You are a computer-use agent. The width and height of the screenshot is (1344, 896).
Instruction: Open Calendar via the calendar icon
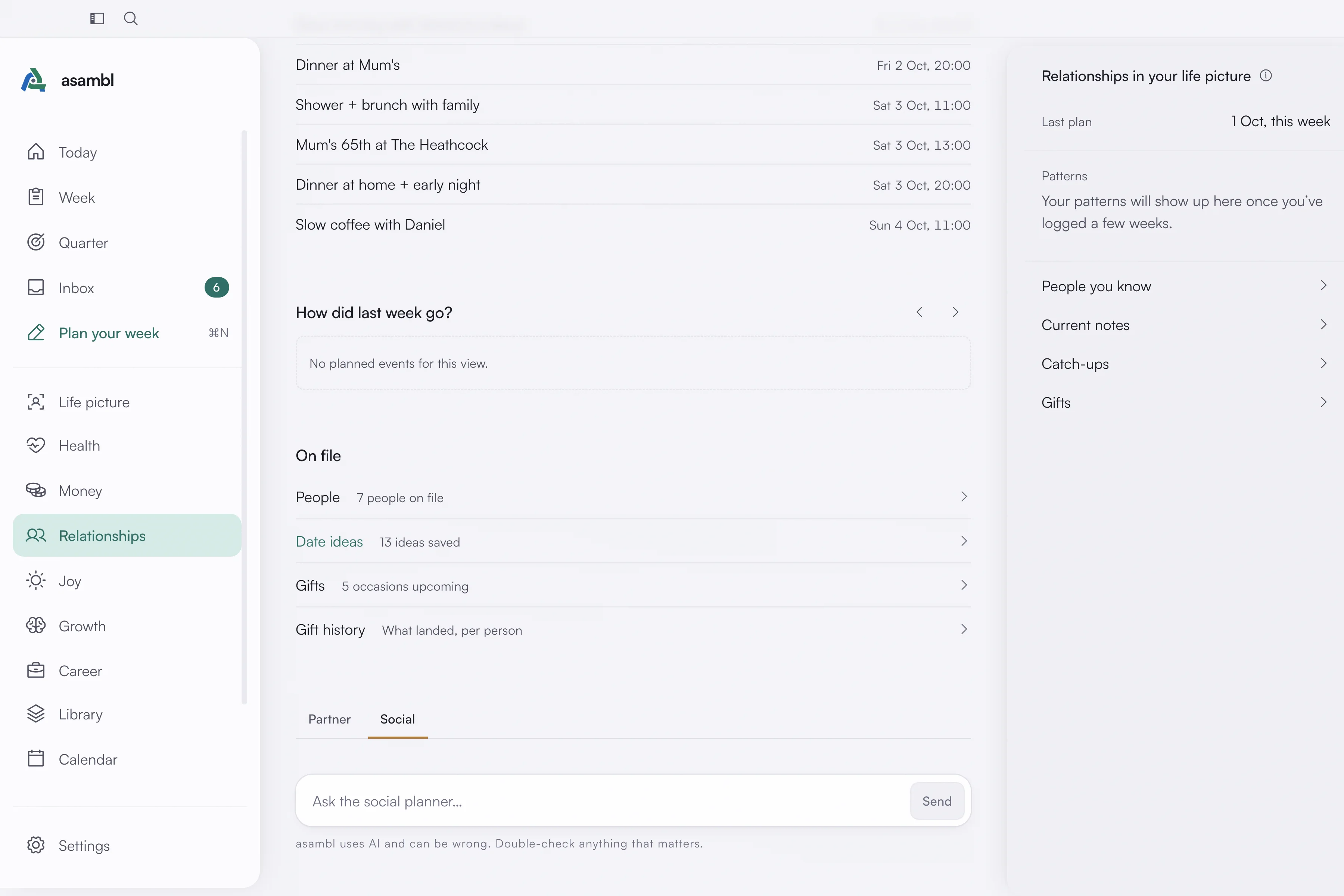[35, 759]
